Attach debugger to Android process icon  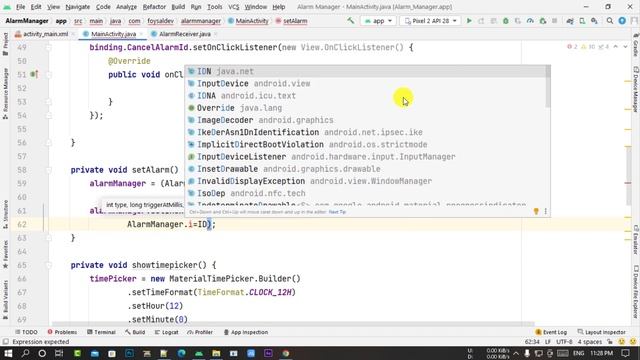tap(542, 21)
